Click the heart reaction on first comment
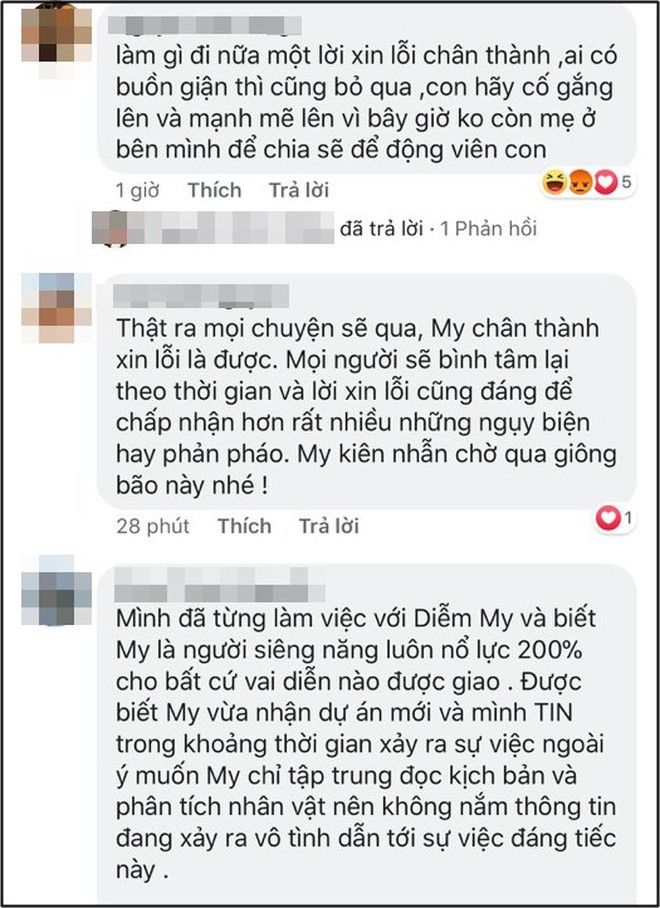 click(x=605, y=184)
